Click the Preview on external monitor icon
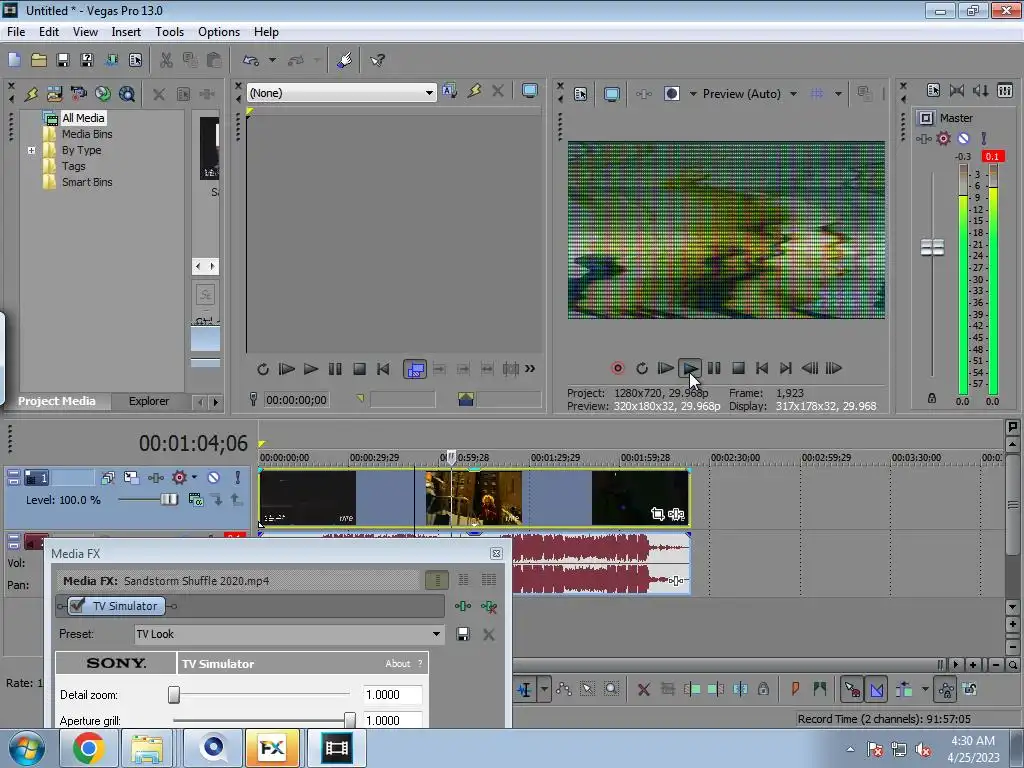The height and width of the screenshot is (768, 1024). [x=611, y=93]
